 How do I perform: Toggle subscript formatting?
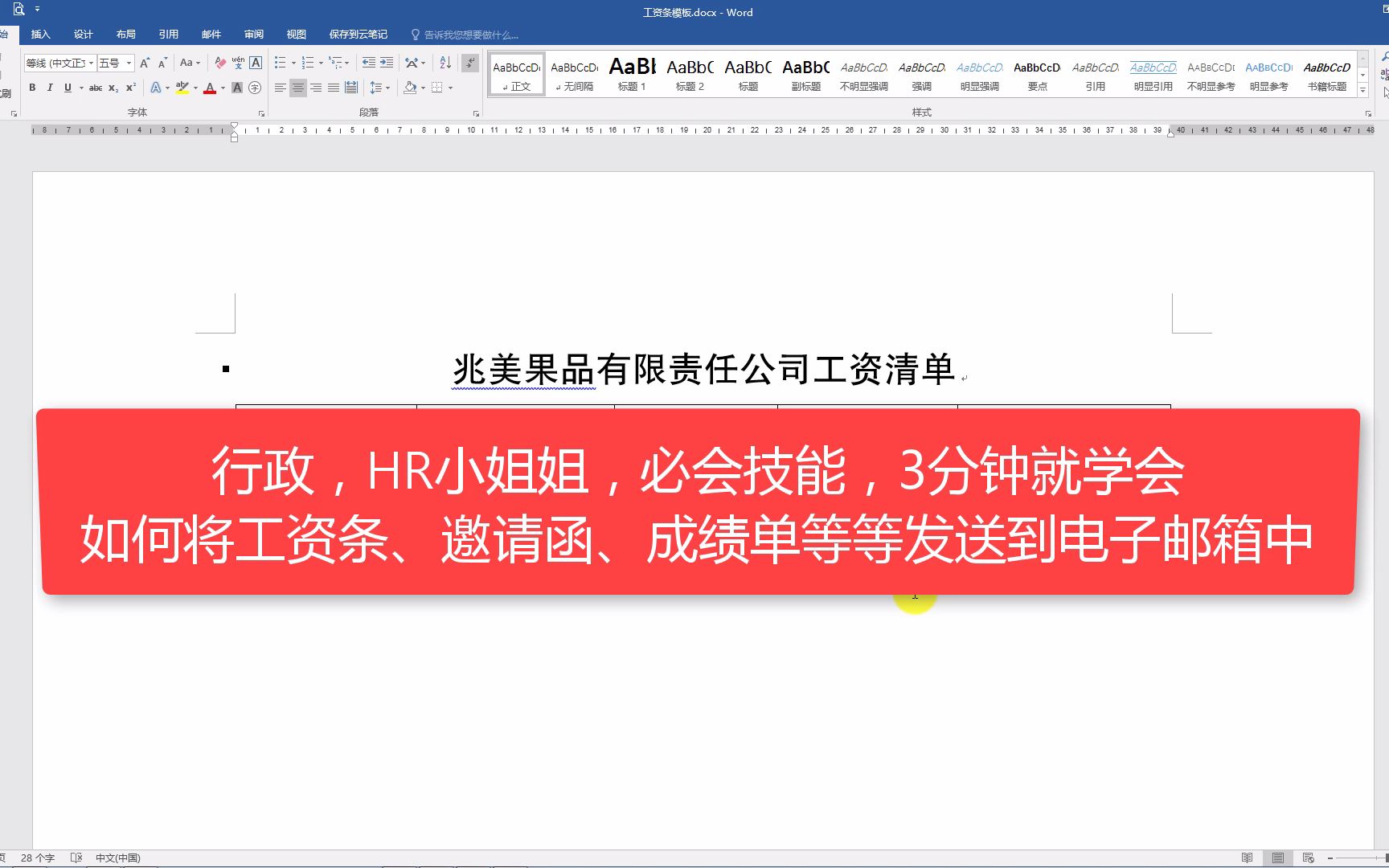[x=113, y=88]
